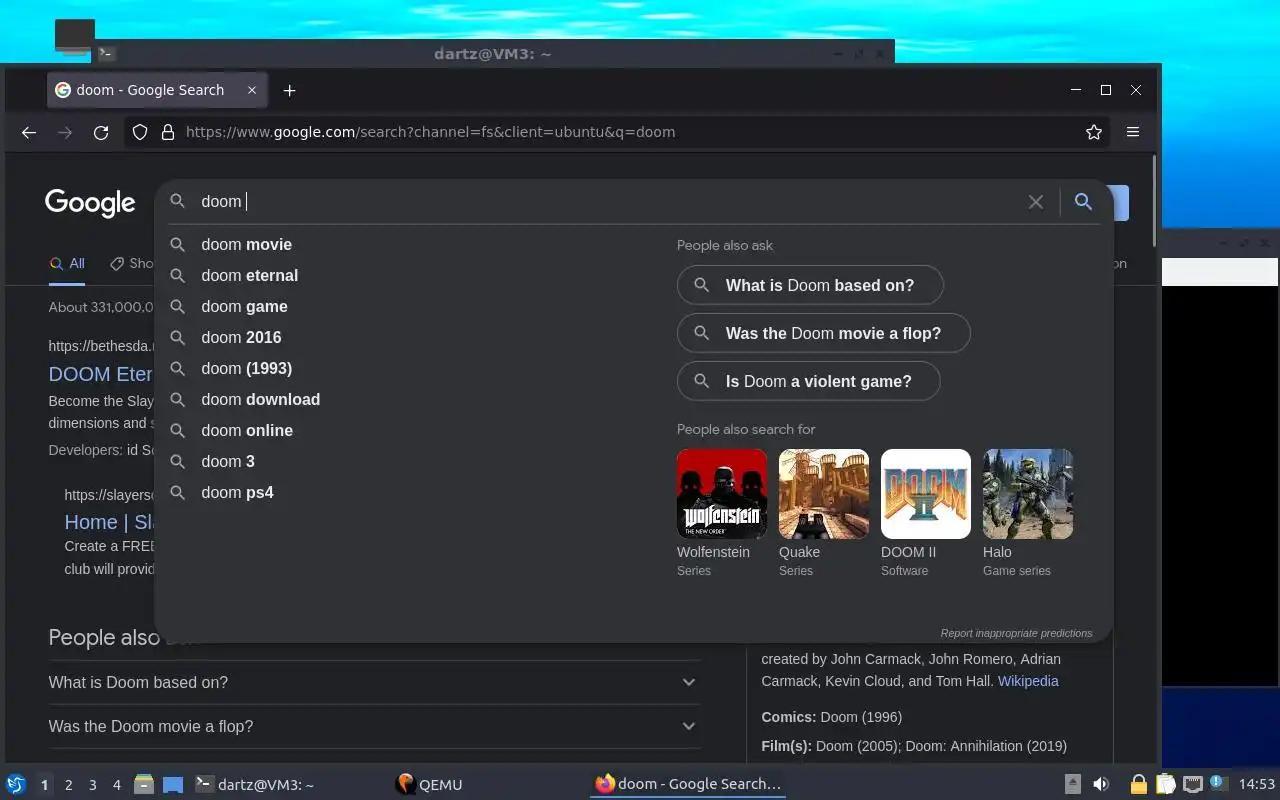This screenshot has width=1280, height=800.
Task: Click the blue show desktop icon in the taskbar
Action: click(x=172, y=784)
